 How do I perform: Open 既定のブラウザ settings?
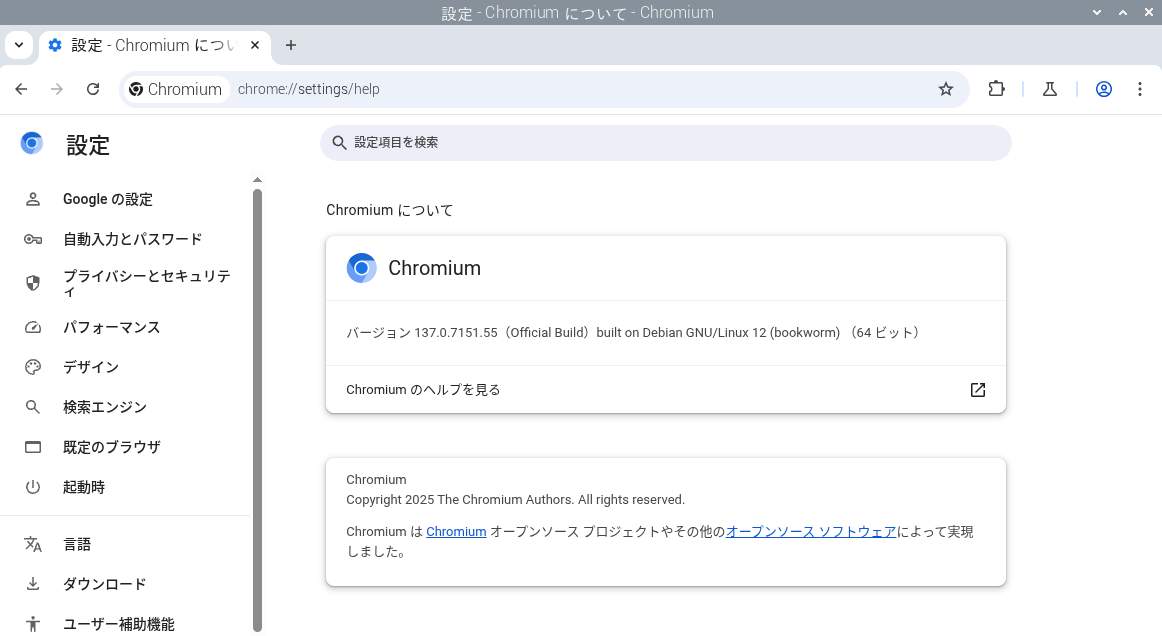pyautogui.click(x=126, y=448)
